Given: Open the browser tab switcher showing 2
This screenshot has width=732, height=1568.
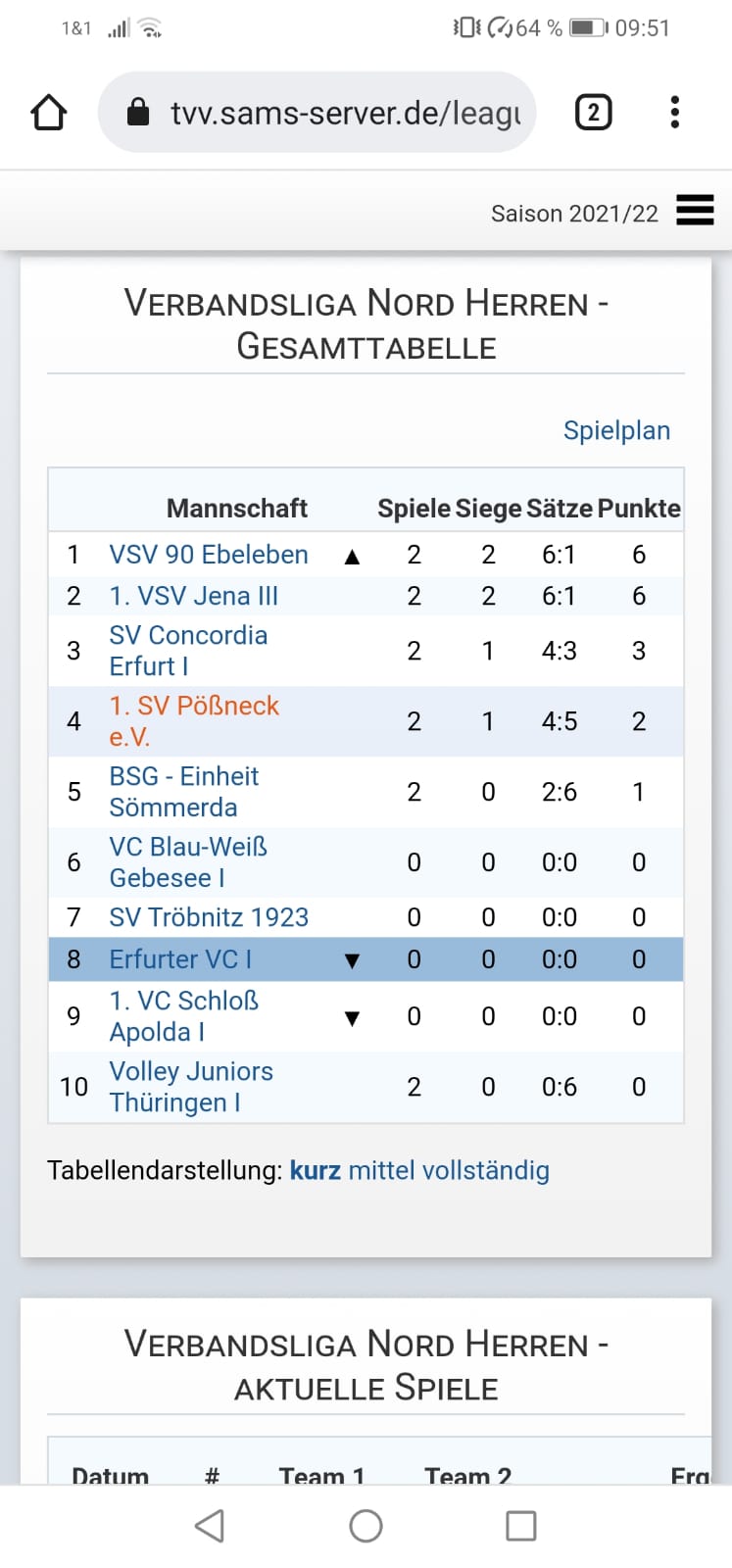Looking at the screenshot, I should 593,113.
